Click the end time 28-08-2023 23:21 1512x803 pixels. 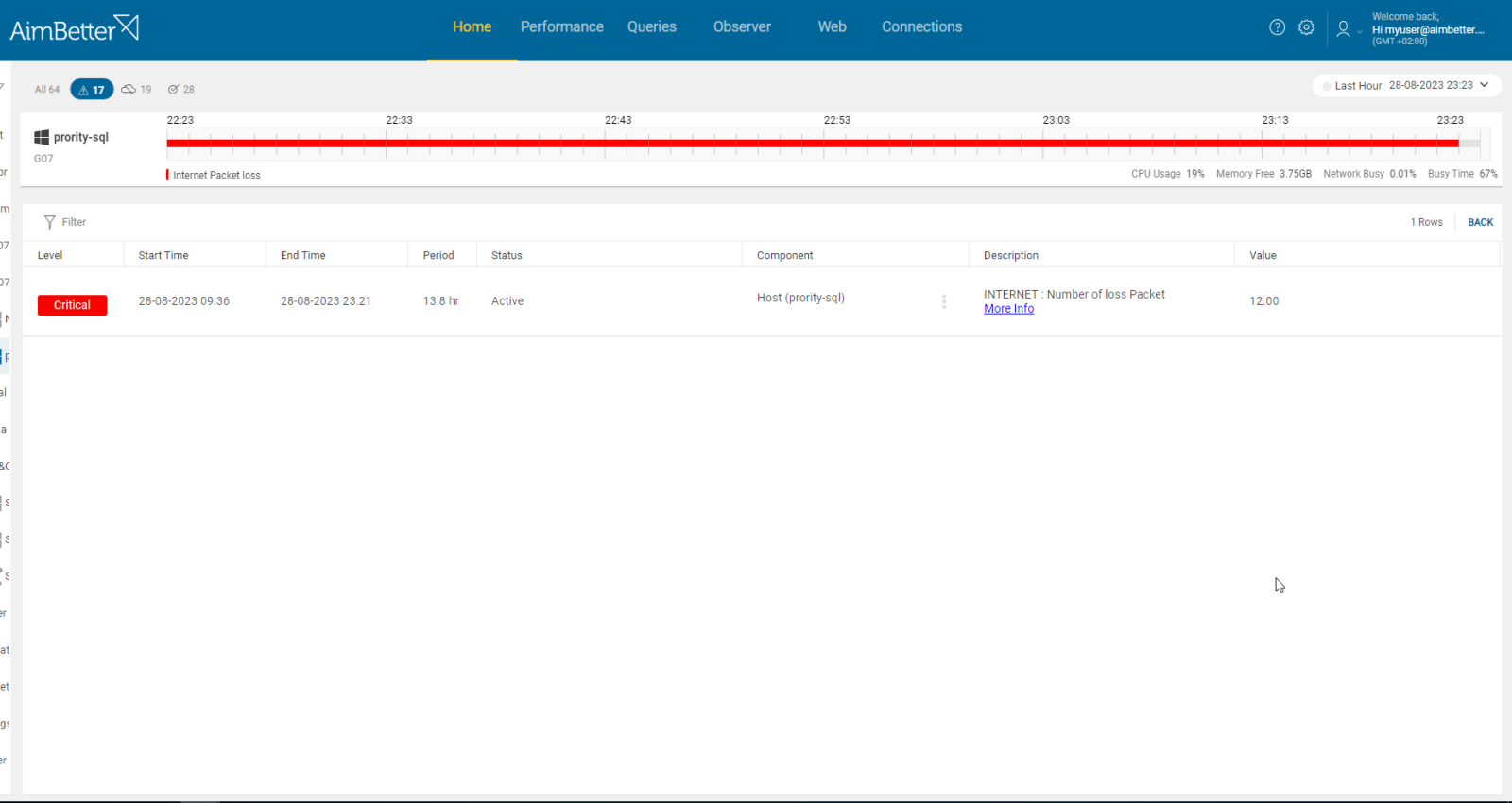click(x=326, y=301)
